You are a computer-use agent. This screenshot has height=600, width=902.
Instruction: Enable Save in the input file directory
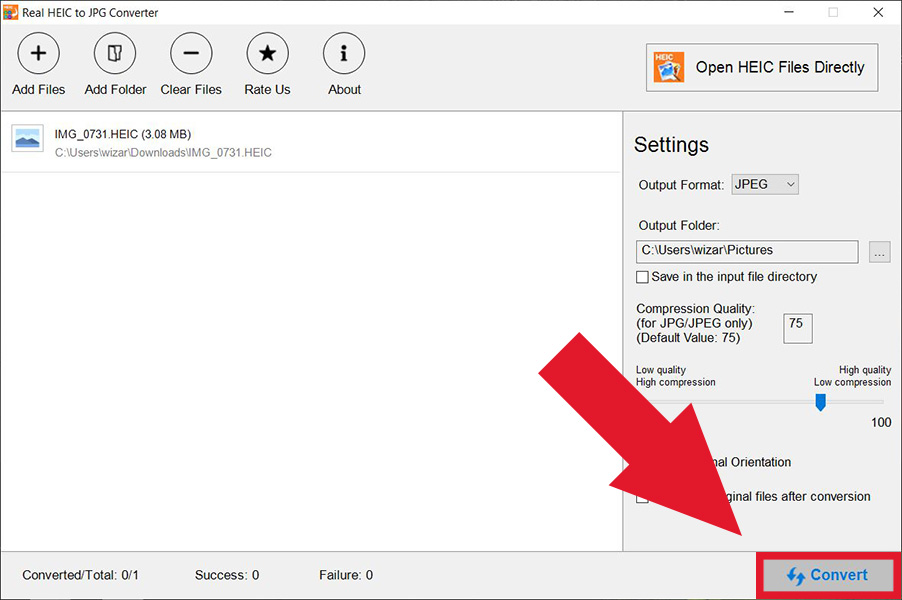(642, 277)
